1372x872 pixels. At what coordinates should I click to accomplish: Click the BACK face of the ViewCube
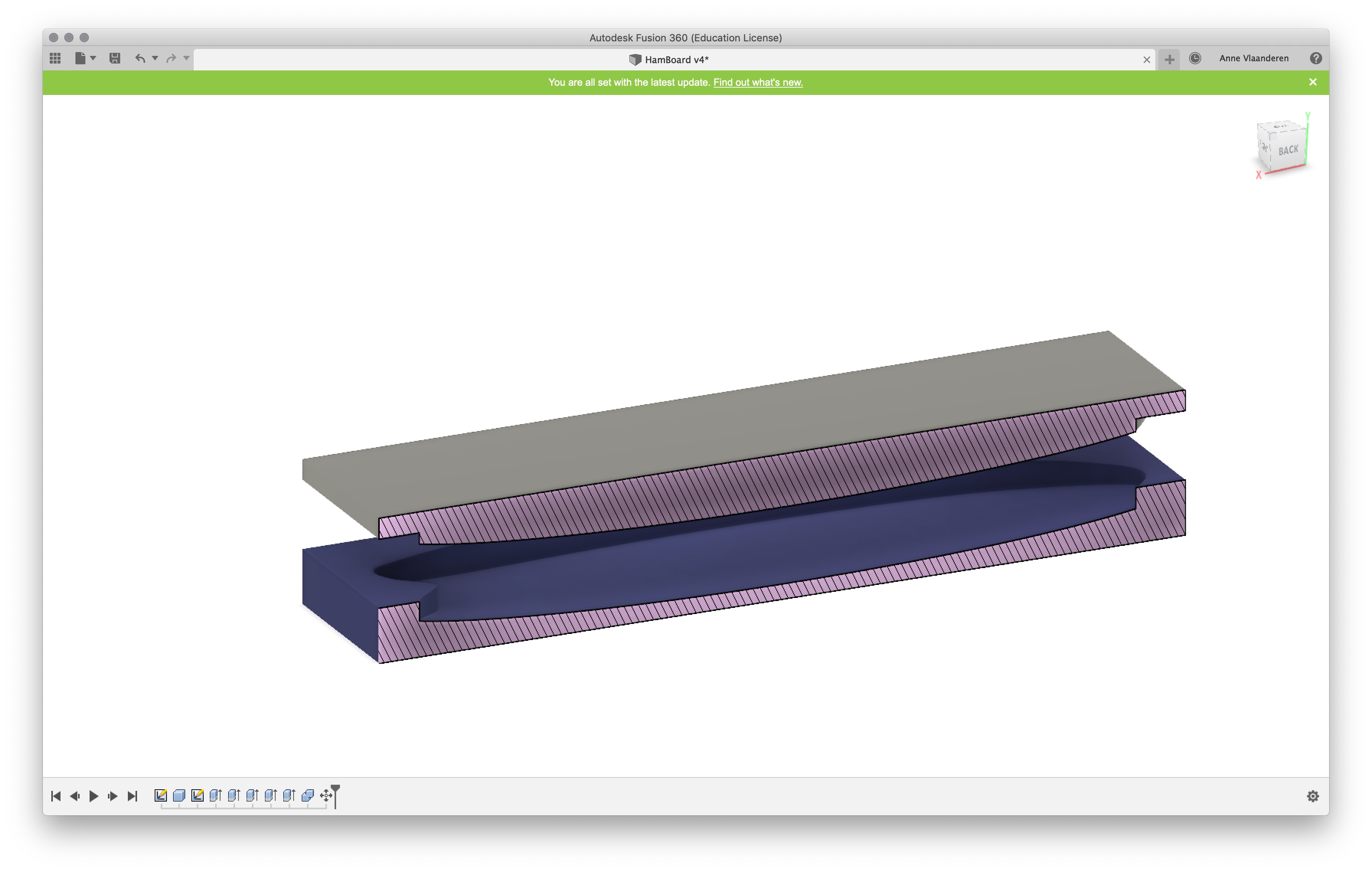tap(1288, 150)
